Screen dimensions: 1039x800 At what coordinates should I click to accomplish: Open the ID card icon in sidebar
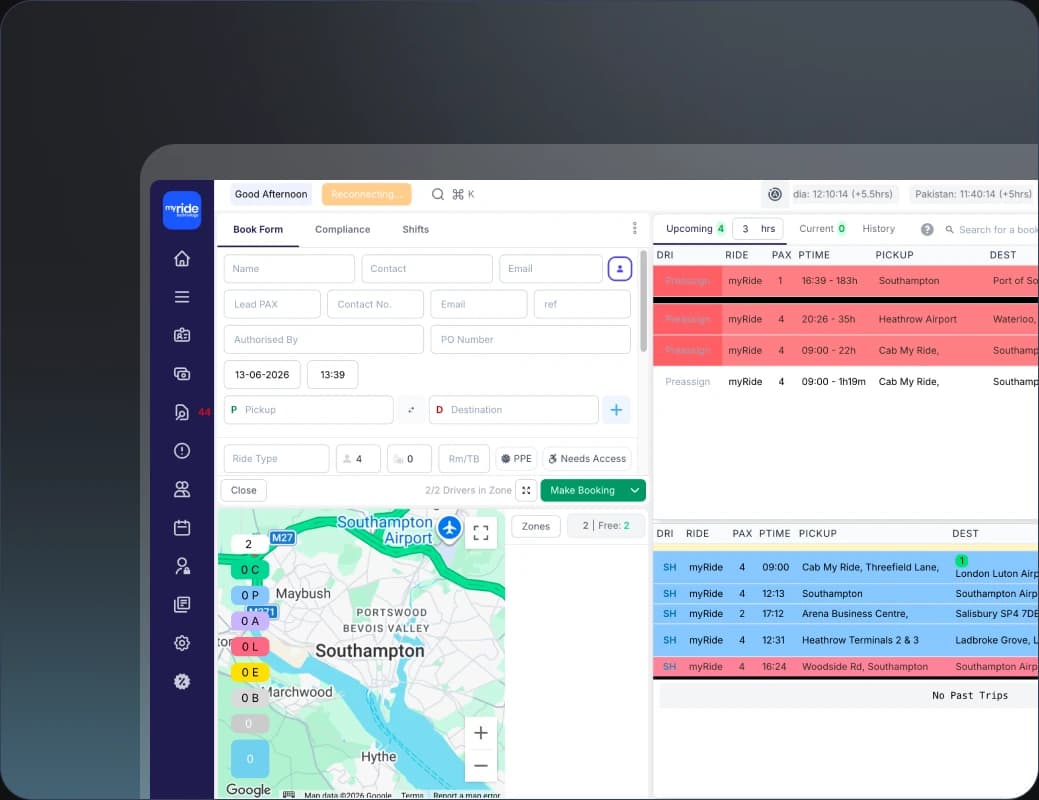tap(182, 335)
